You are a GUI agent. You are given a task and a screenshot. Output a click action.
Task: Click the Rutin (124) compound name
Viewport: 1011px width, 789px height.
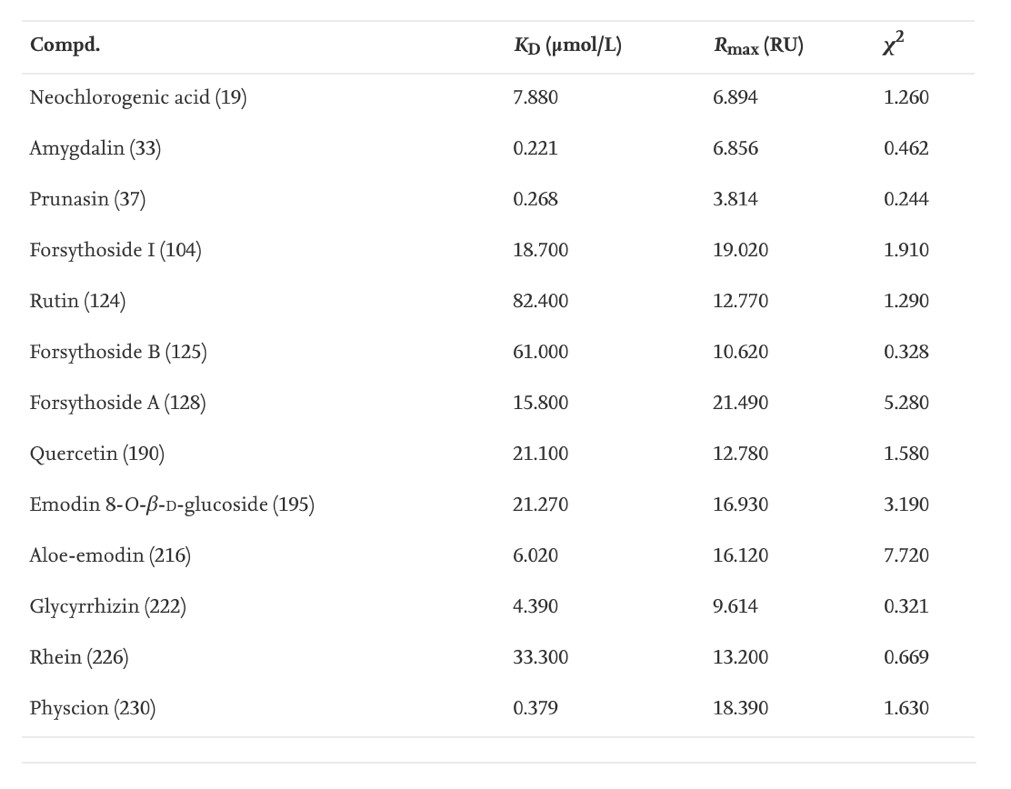[77, 301]
